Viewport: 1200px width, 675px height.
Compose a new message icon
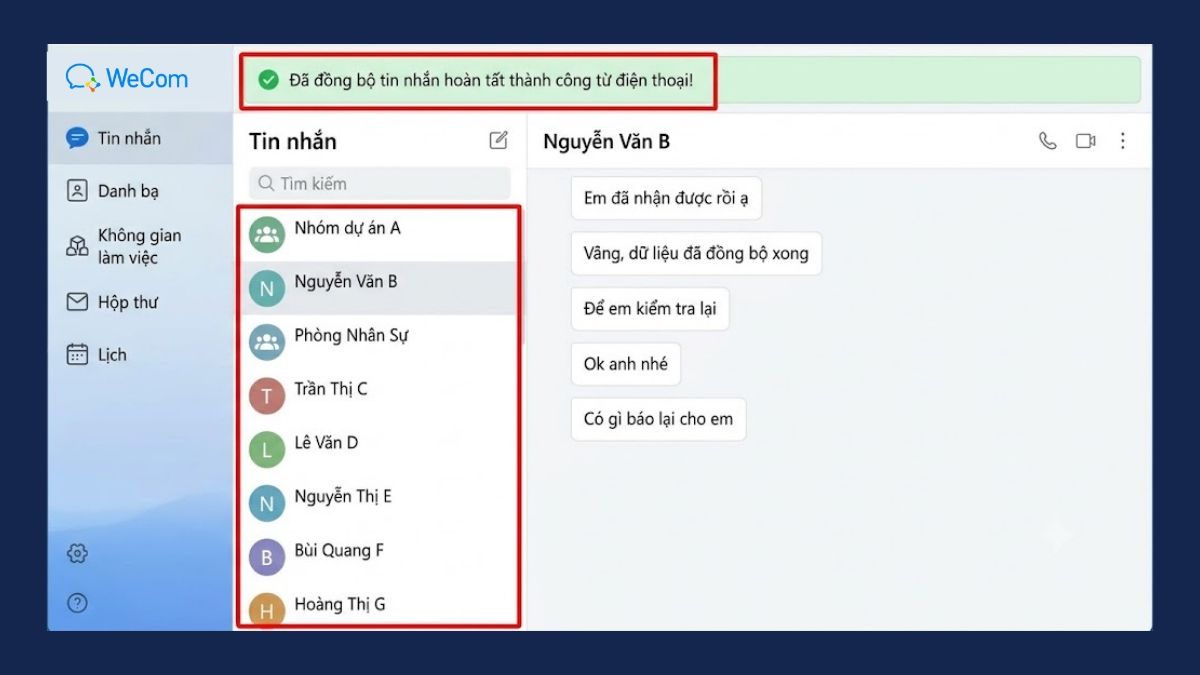(x=499, y=140)
